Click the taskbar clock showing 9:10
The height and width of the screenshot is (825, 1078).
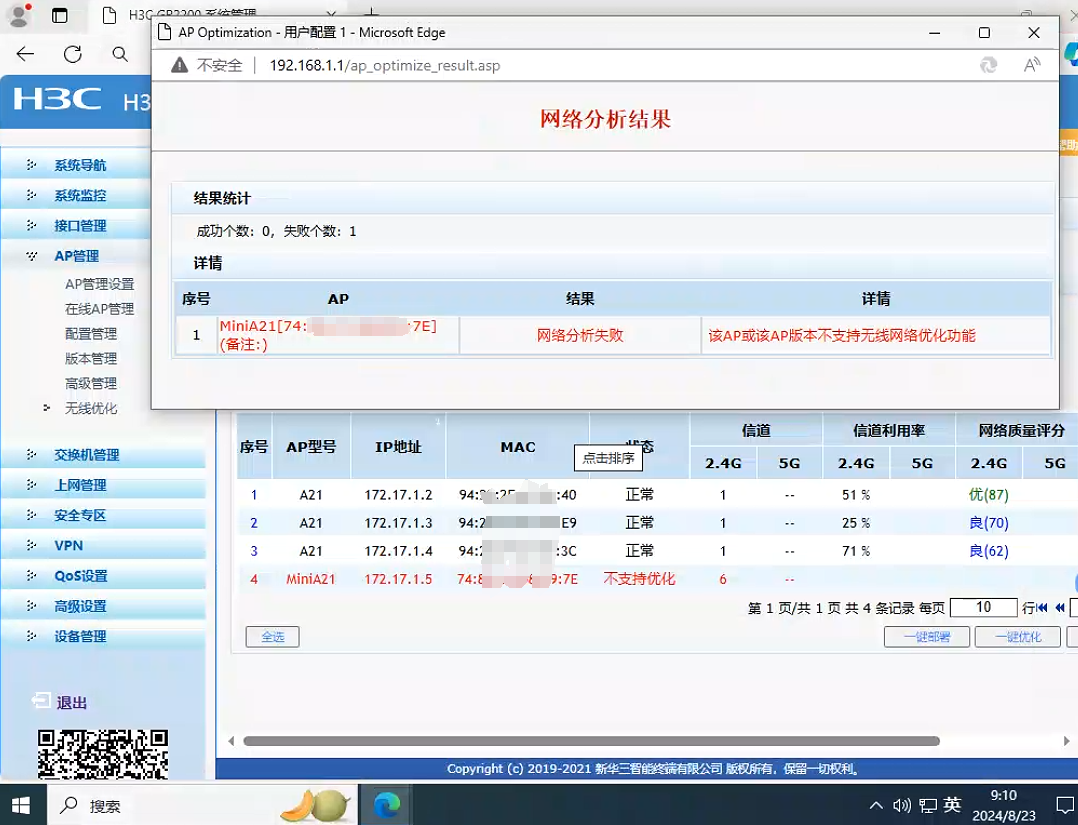click(1004, 795)
